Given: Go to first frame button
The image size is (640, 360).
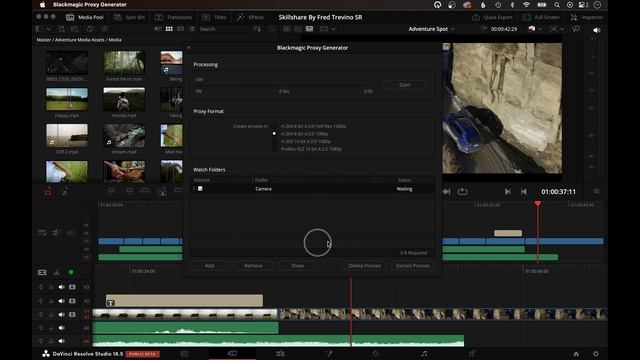Looking at the screenshot, I should [524, 191].
